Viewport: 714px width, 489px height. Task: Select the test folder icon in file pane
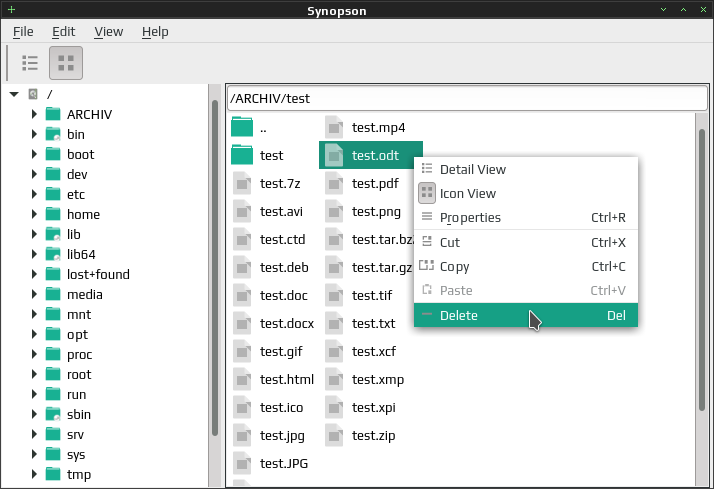tap(242, 155)
